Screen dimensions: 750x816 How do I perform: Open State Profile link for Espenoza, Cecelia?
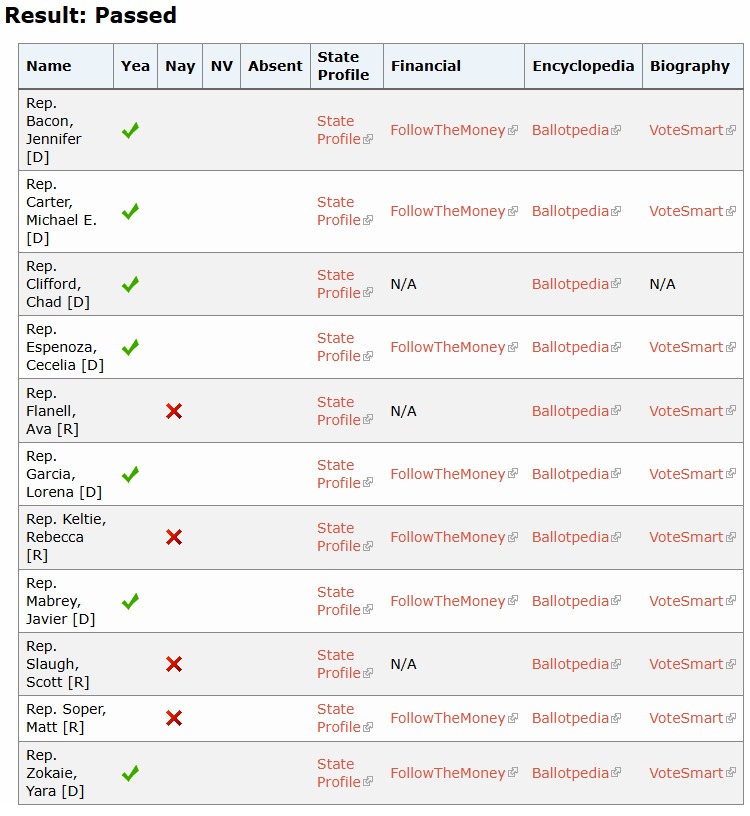click(345, 347)
